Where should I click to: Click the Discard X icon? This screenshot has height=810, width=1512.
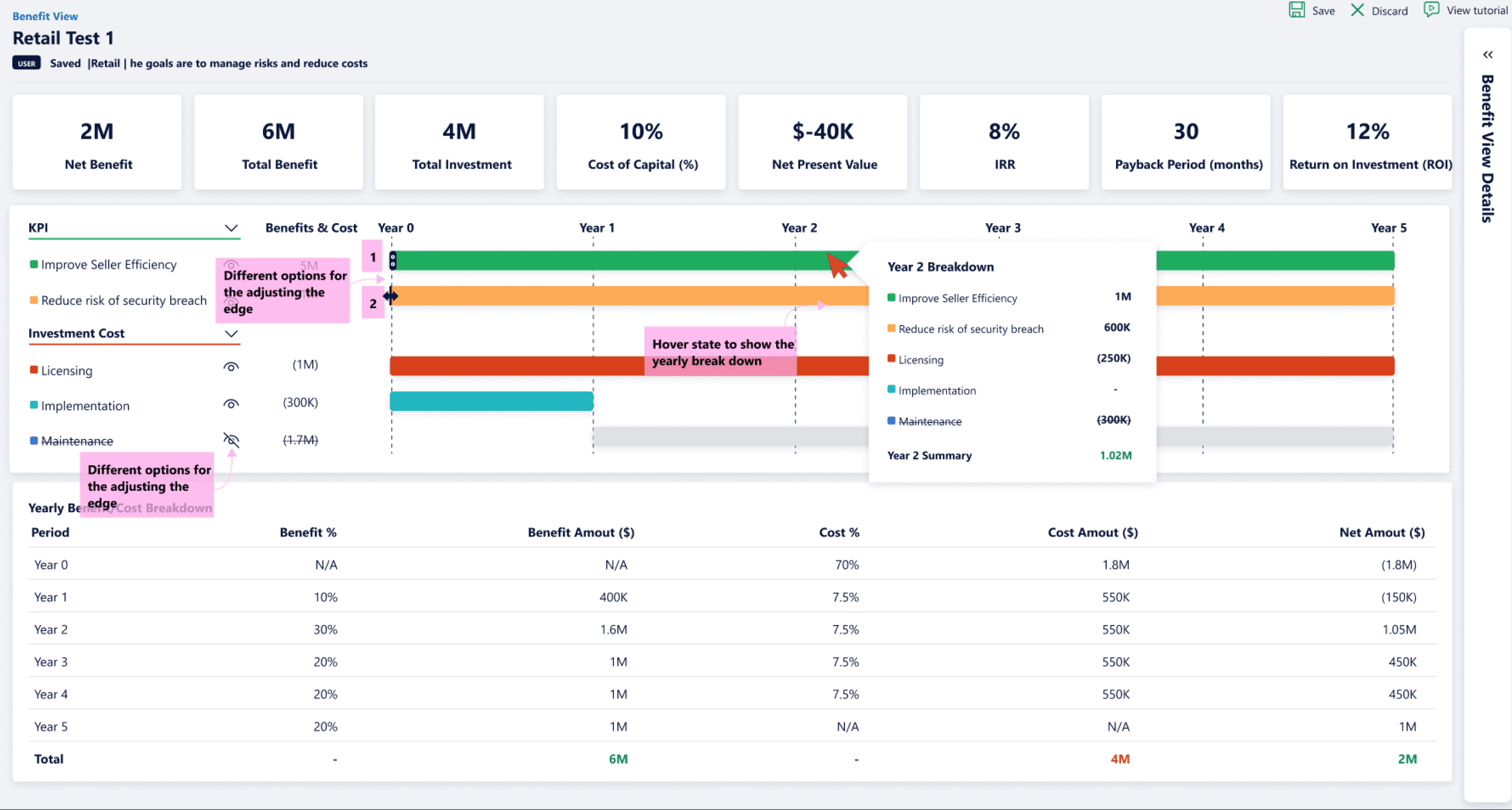(1358, 10)
